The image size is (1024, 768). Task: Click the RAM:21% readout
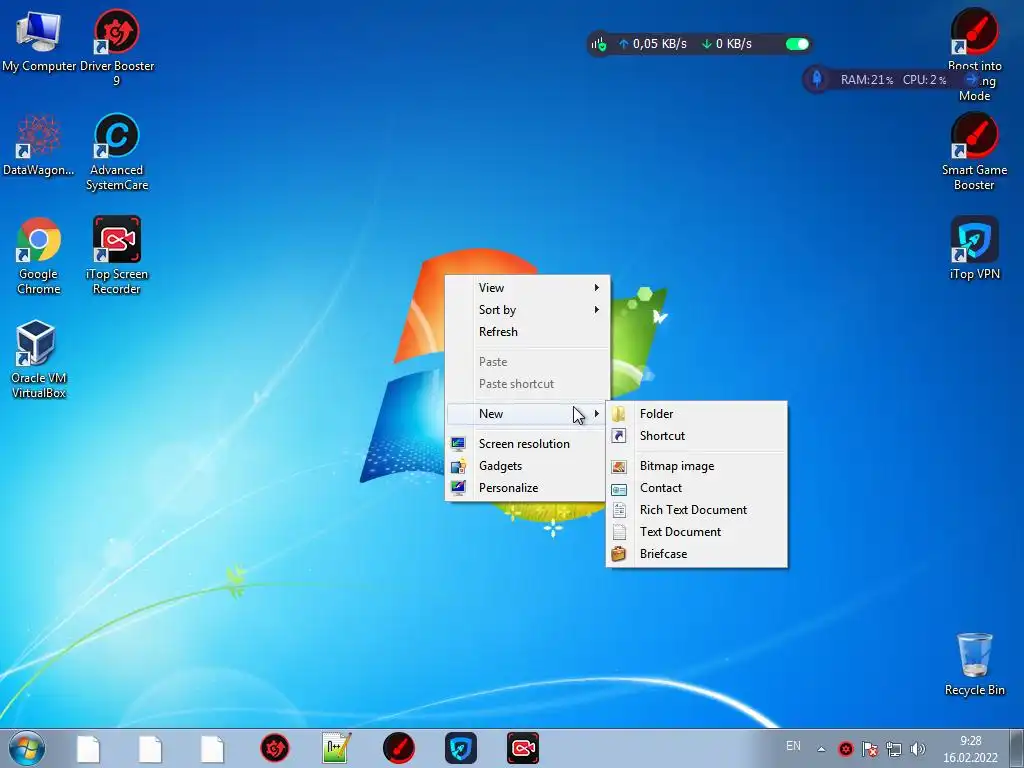pyautogui.click(x=867, y=80)
